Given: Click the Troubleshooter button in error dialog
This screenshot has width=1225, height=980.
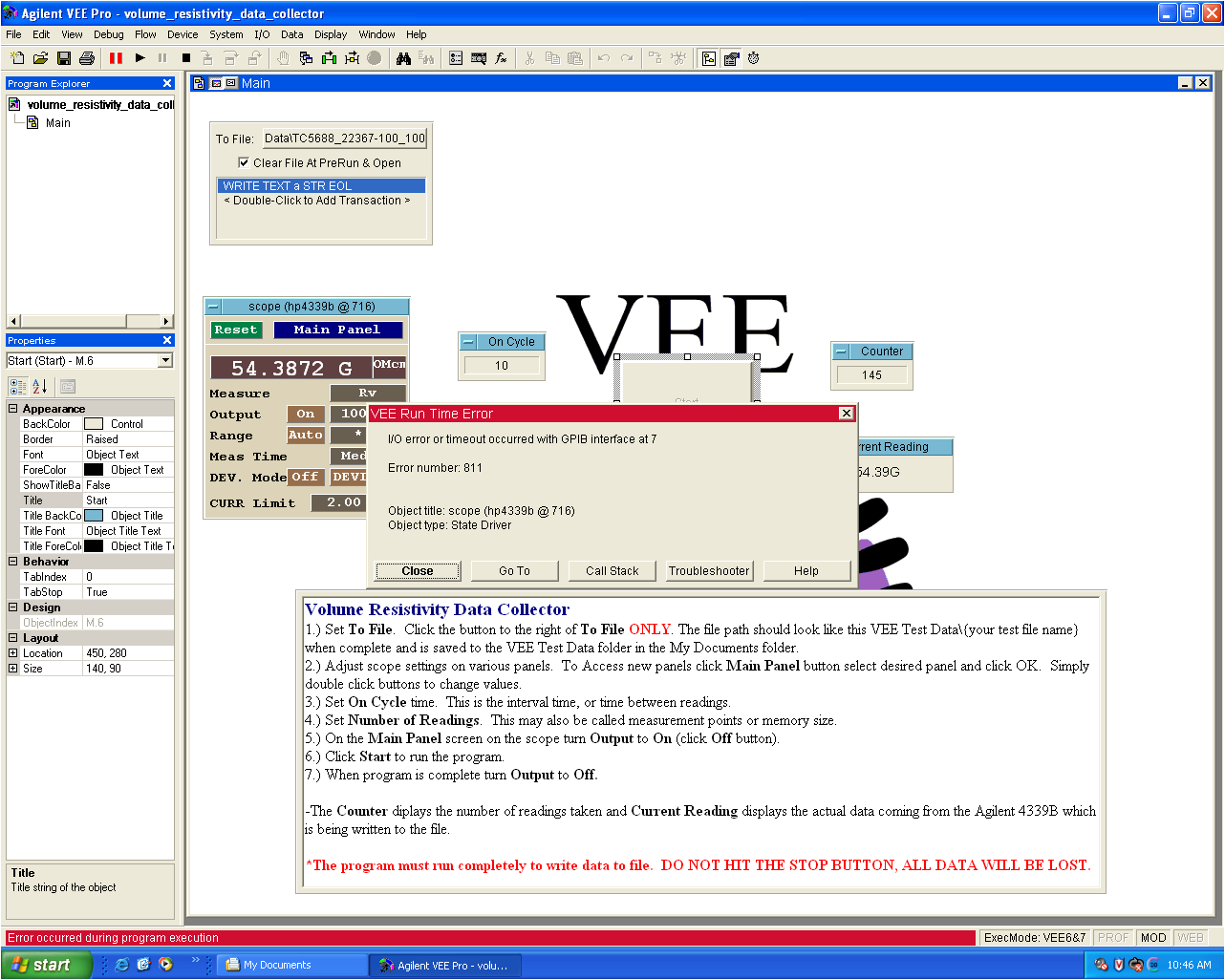Looking at the screenshot, I should [709, 571].
